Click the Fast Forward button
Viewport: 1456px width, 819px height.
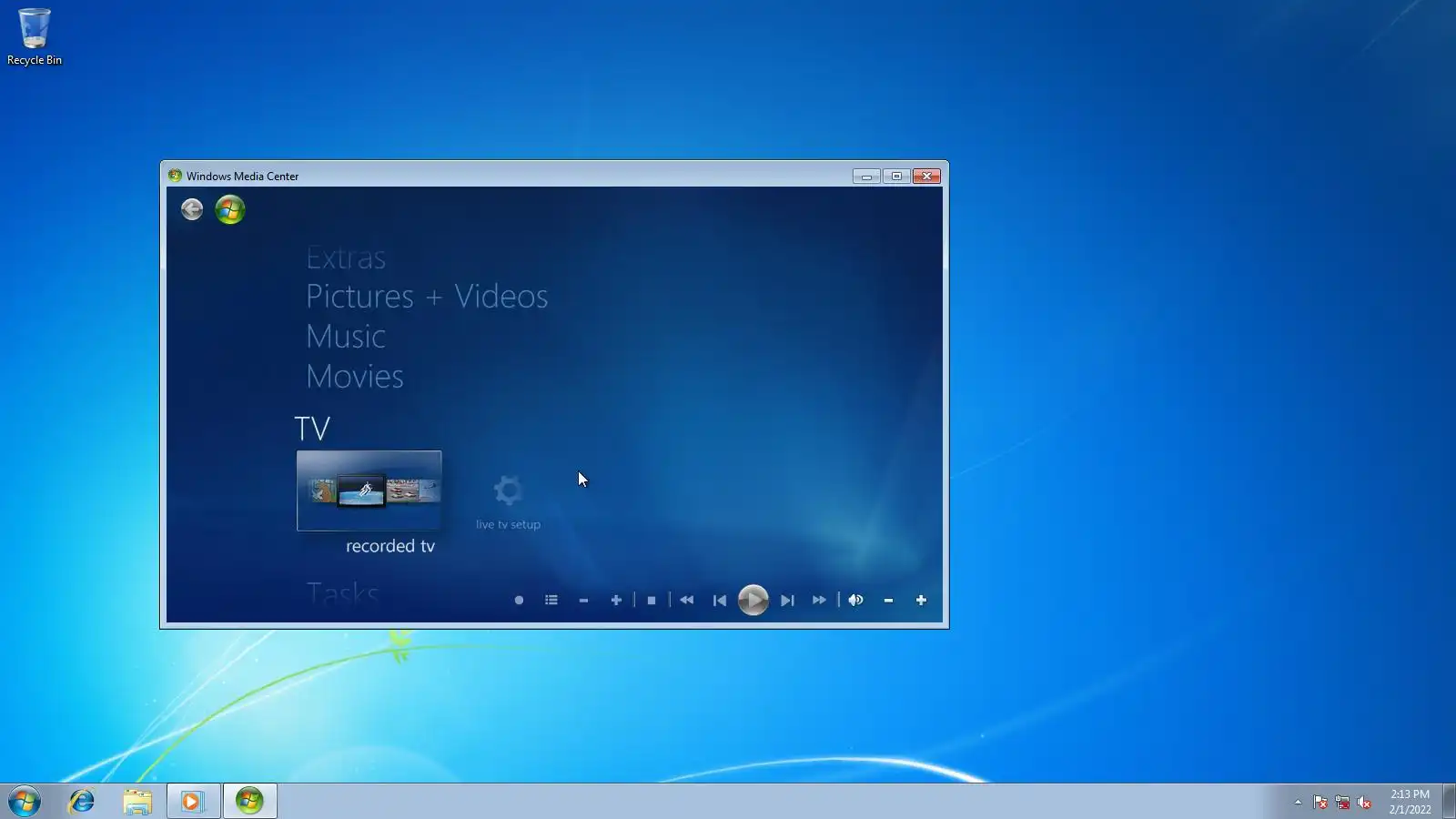[x=820, y=601]
